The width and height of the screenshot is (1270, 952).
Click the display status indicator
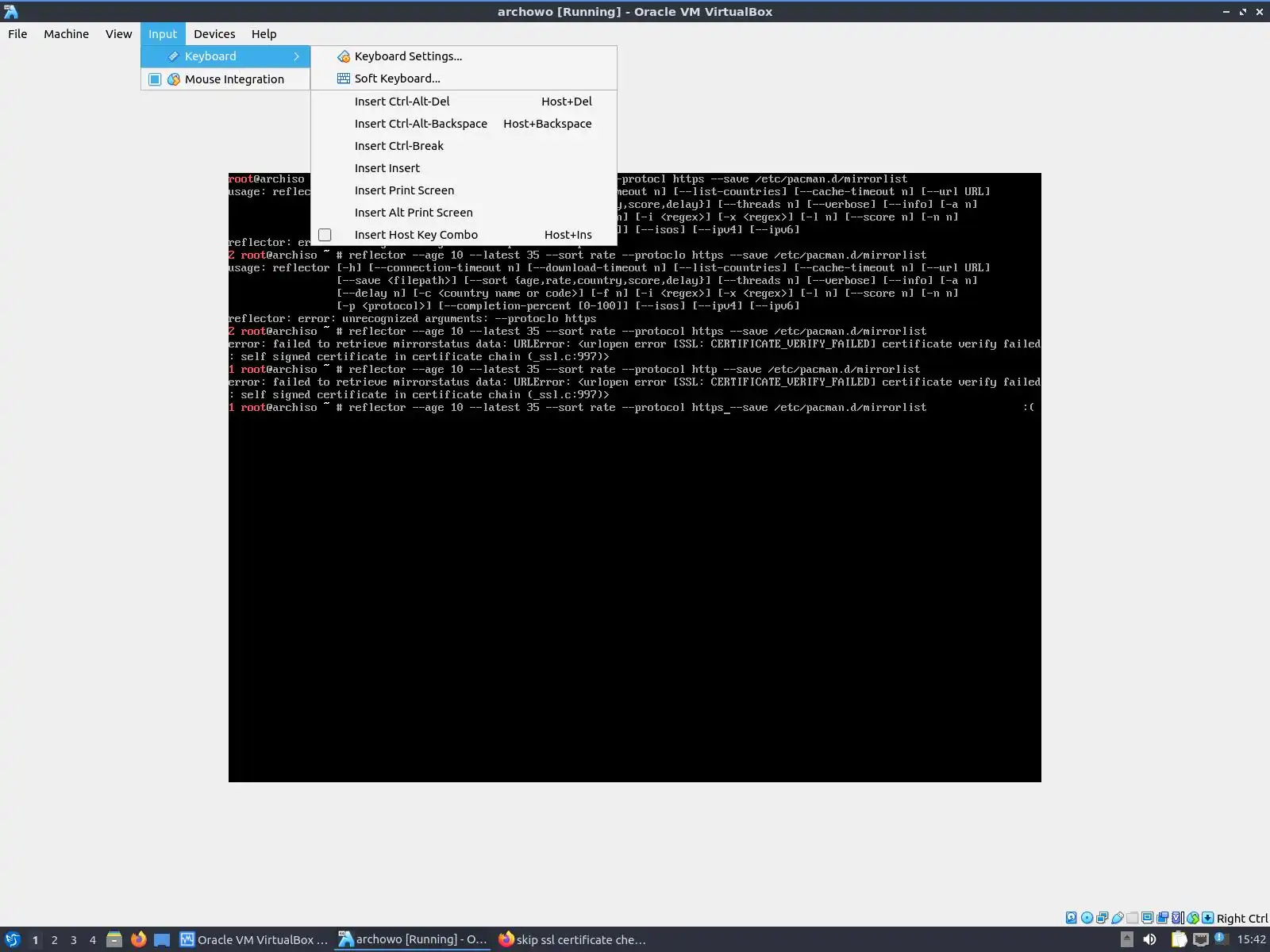[x=1148, y=918]
